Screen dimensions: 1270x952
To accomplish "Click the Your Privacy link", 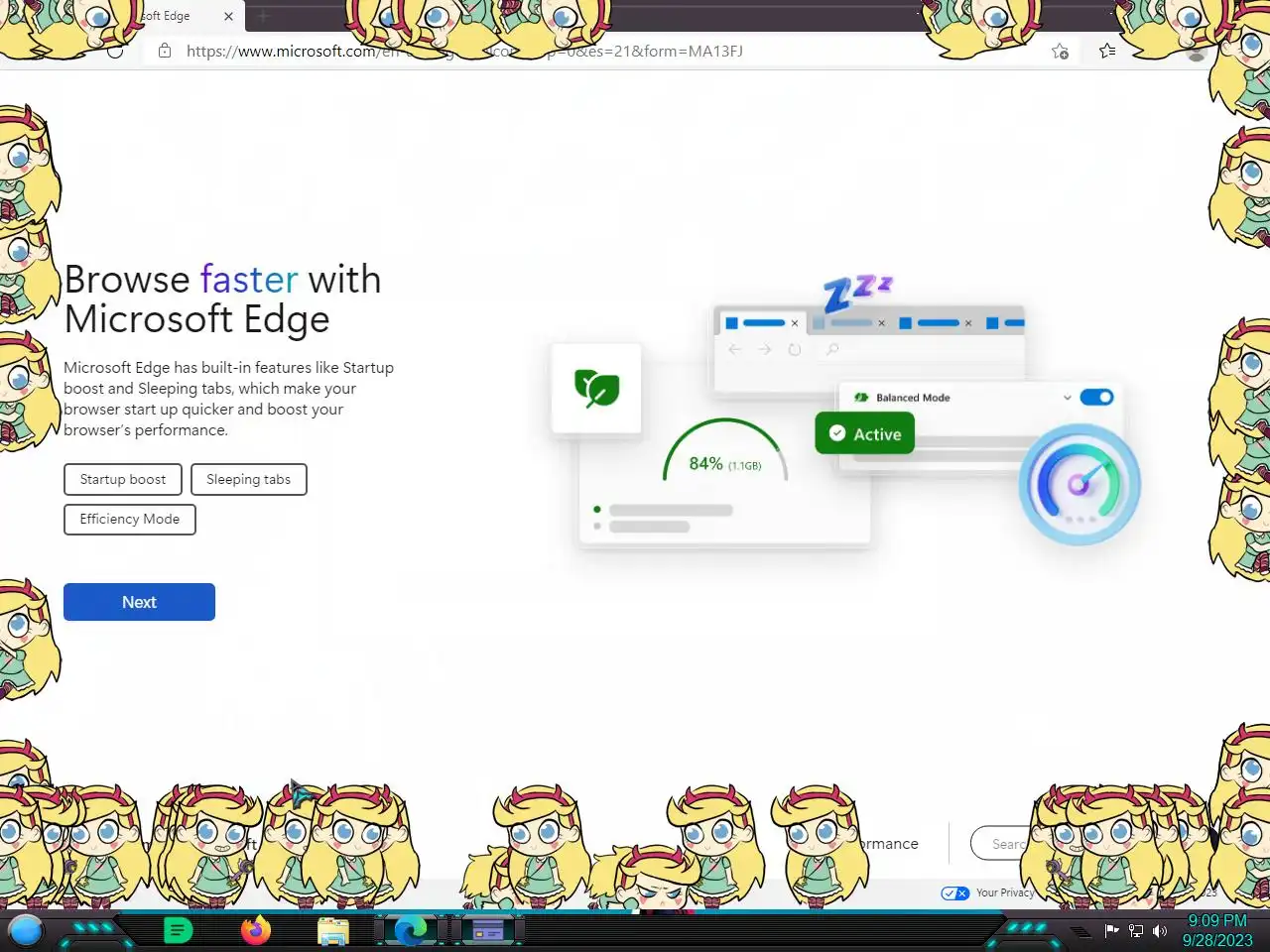I will pyautogui.click(x=1005, y=892).
